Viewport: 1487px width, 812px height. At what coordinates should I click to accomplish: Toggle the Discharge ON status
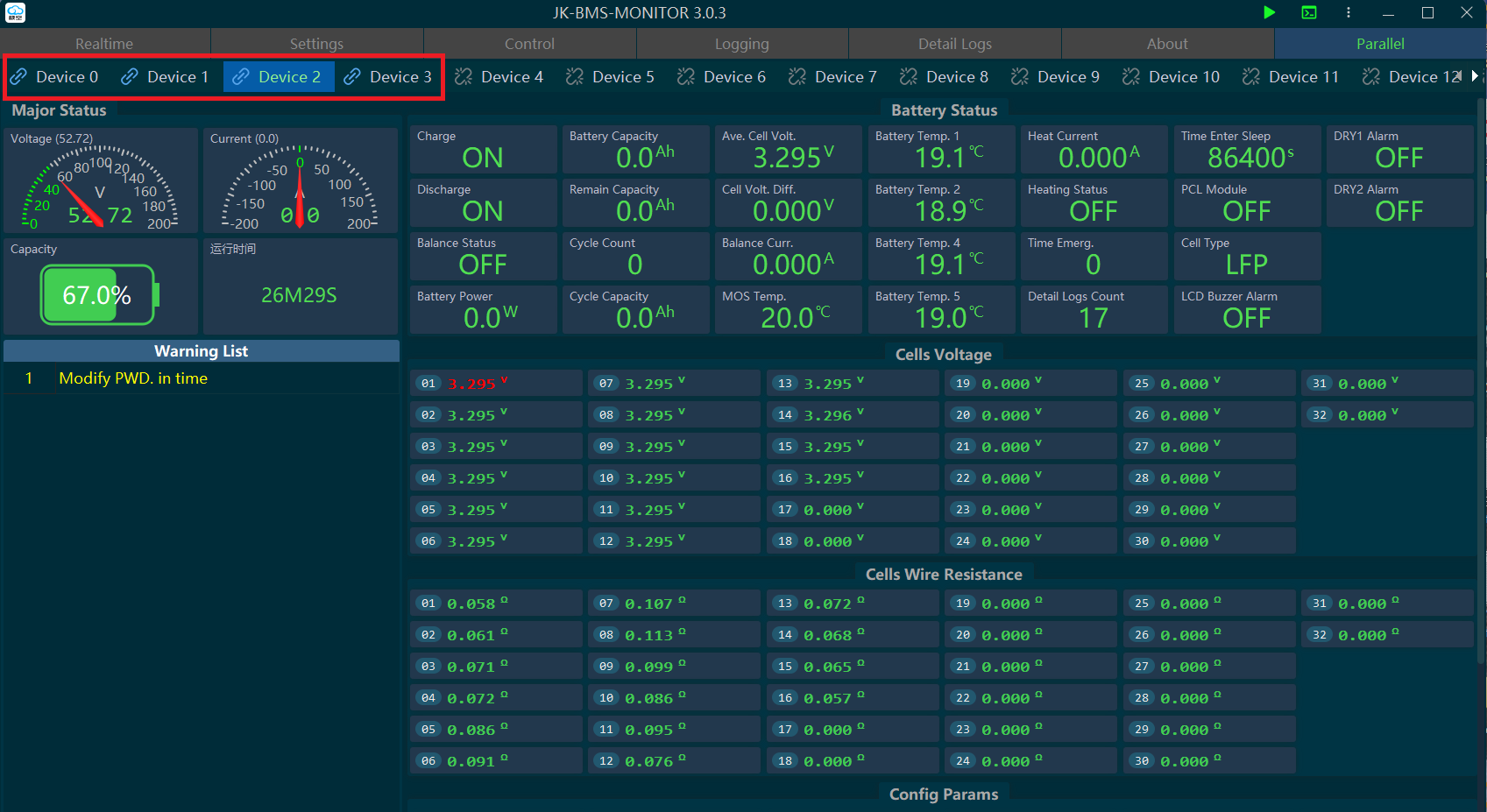pos(483,211)
